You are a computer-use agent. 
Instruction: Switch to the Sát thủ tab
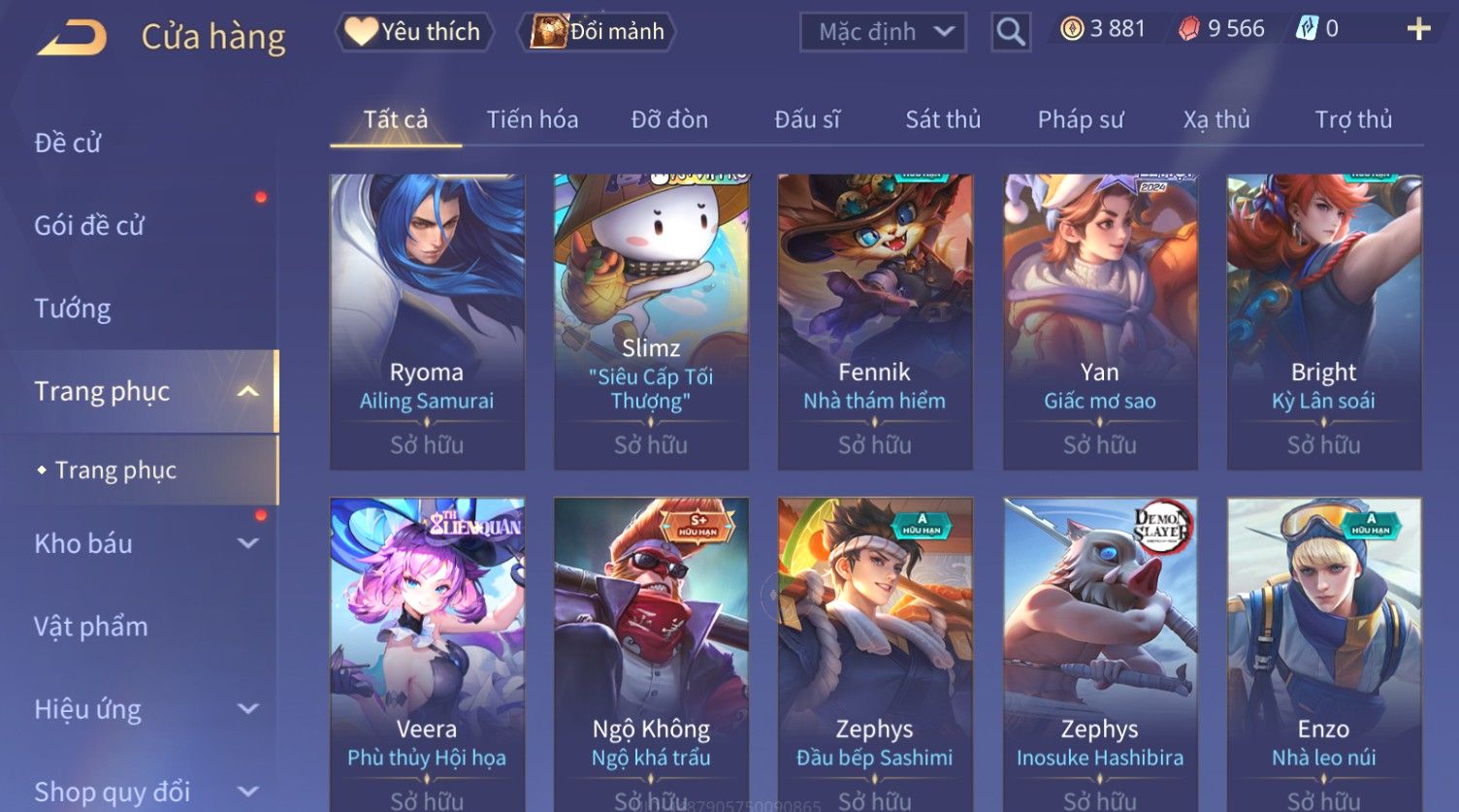pos(943,119)
